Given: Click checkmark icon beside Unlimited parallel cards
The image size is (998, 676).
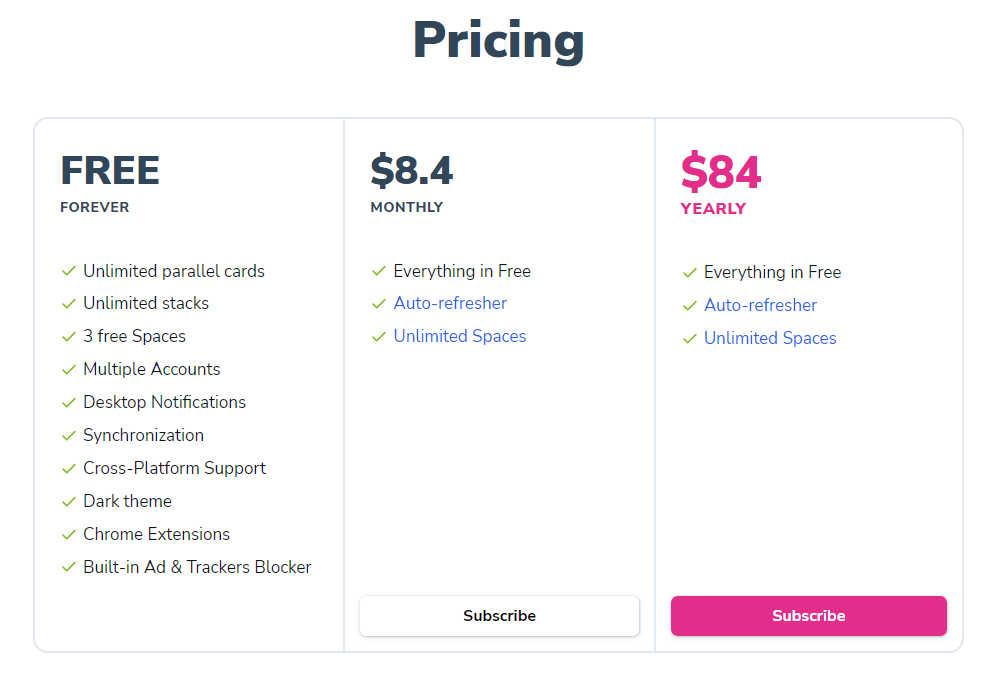Looking at the screenshot, I should (x=69, y=271).
